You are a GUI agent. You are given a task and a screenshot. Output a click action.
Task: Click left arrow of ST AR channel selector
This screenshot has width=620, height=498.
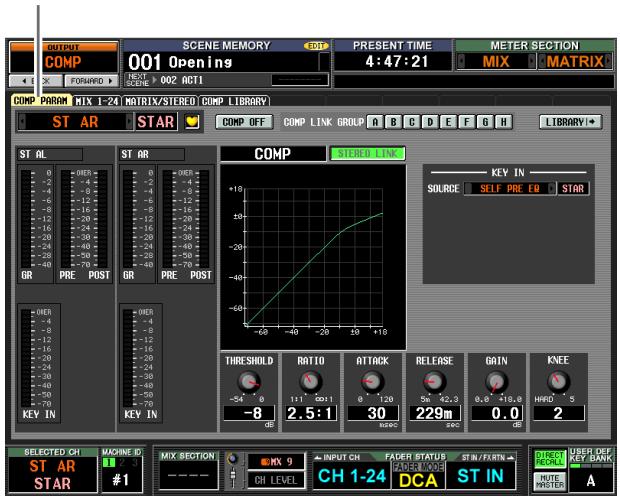click(23, 121)
